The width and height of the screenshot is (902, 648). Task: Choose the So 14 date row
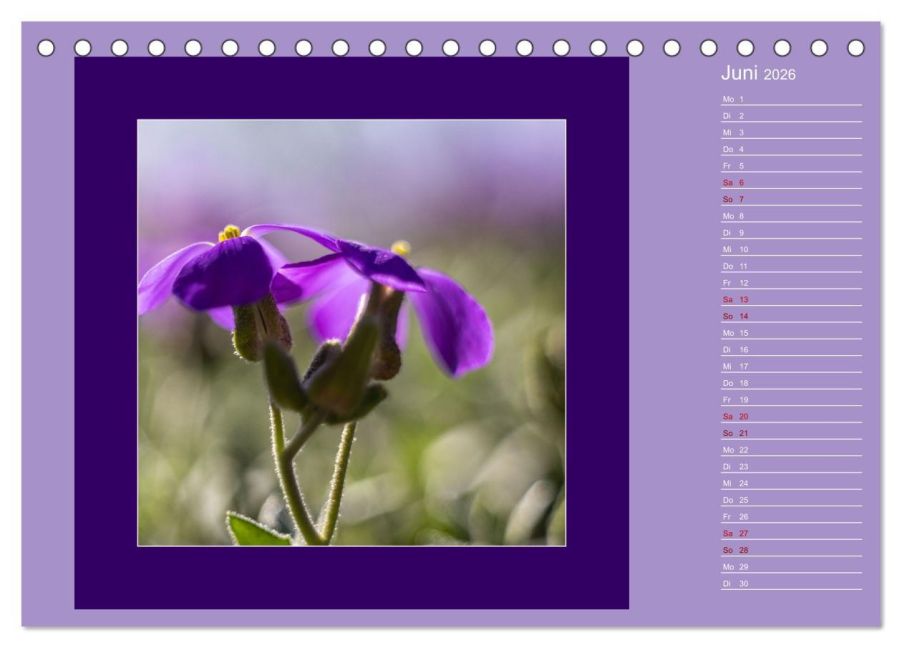tap(735, 316)
